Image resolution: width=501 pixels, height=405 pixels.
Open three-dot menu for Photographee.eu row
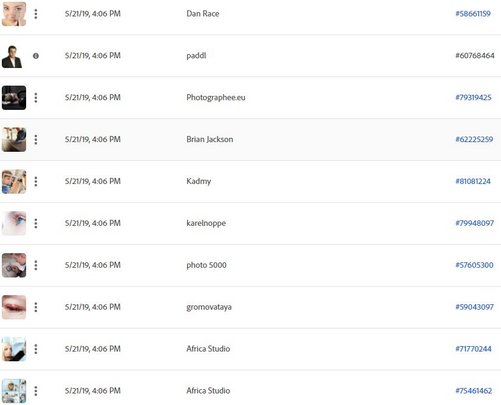coord(36,98)
